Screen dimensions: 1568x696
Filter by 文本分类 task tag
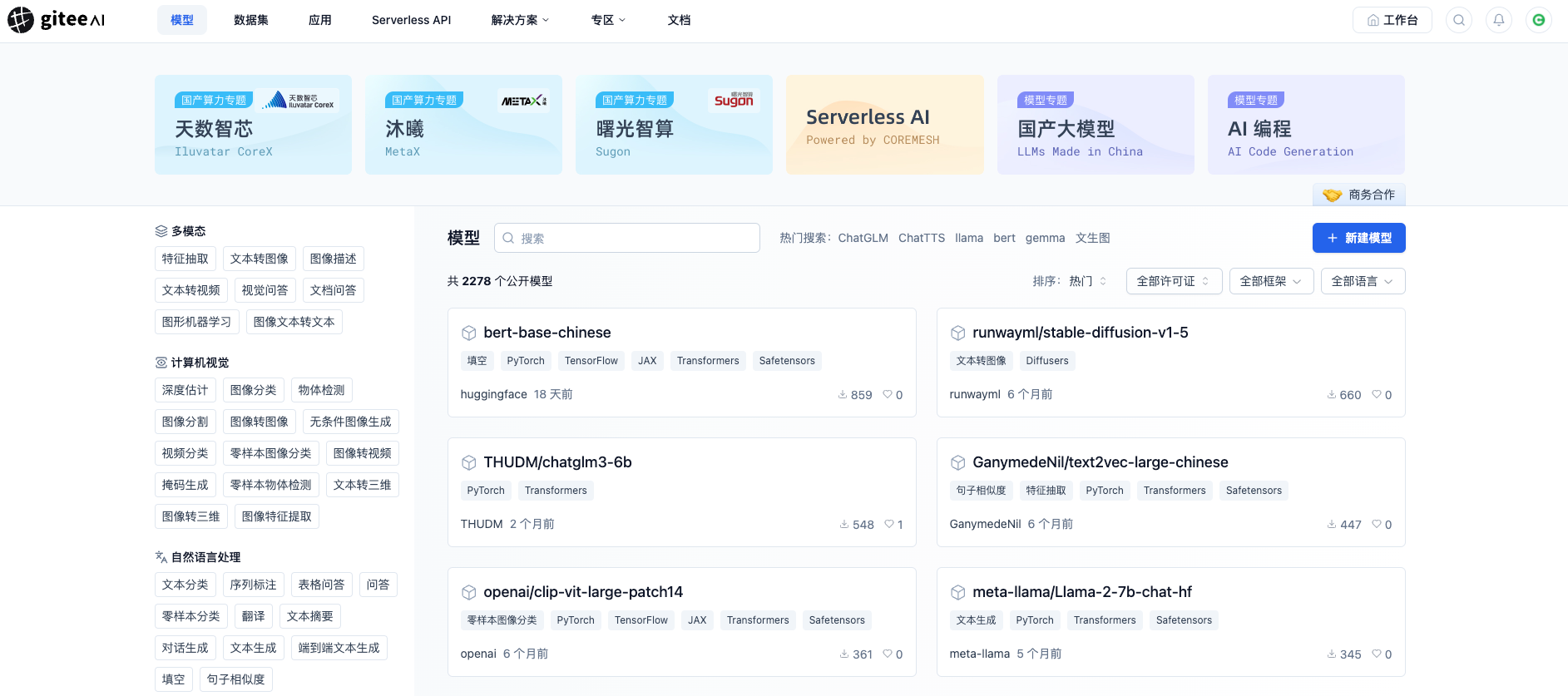[185, 585]
